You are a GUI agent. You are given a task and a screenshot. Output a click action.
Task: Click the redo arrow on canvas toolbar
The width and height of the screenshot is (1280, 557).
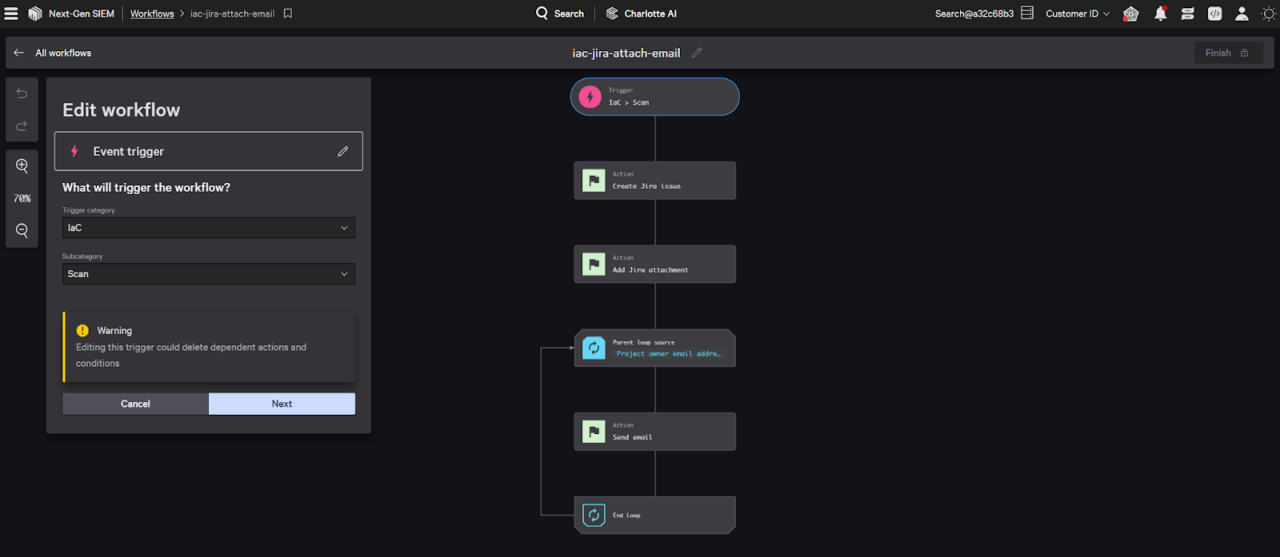[x=22, y=126]
